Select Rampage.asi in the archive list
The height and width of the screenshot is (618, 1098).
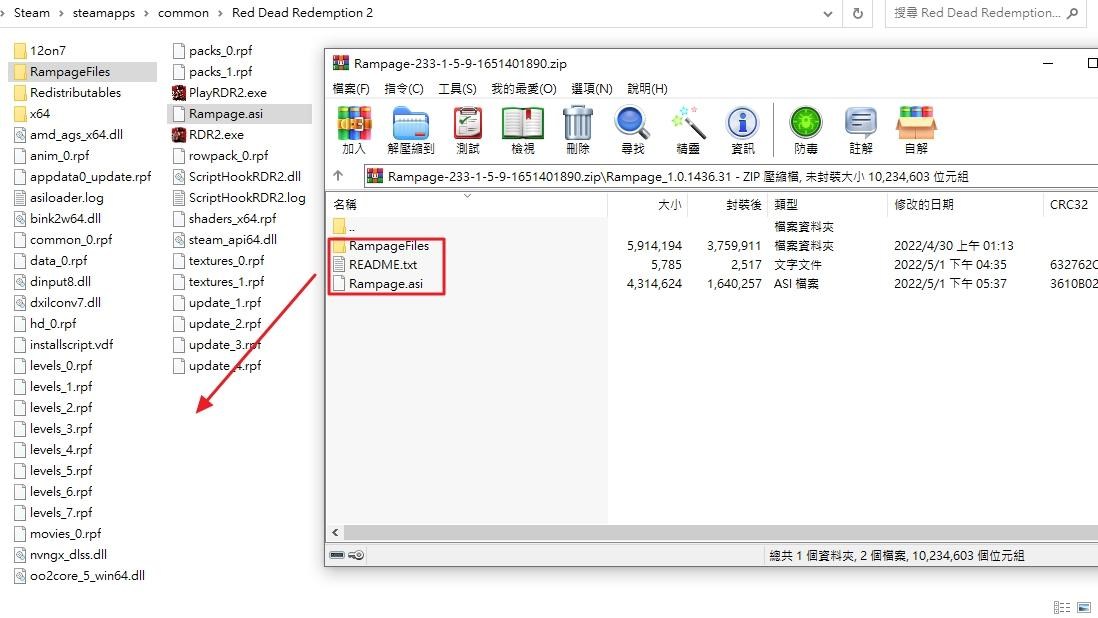click(386, 283)
